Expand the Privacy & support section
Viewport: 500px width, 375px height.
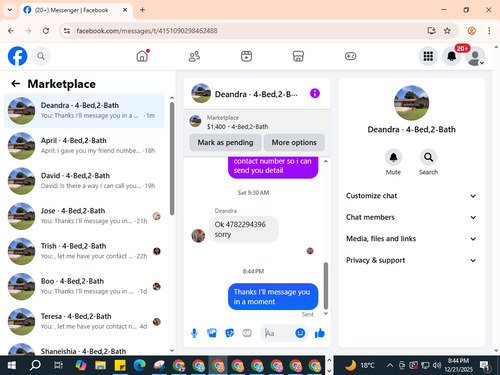pyautogui.click(x=411, y=260)
